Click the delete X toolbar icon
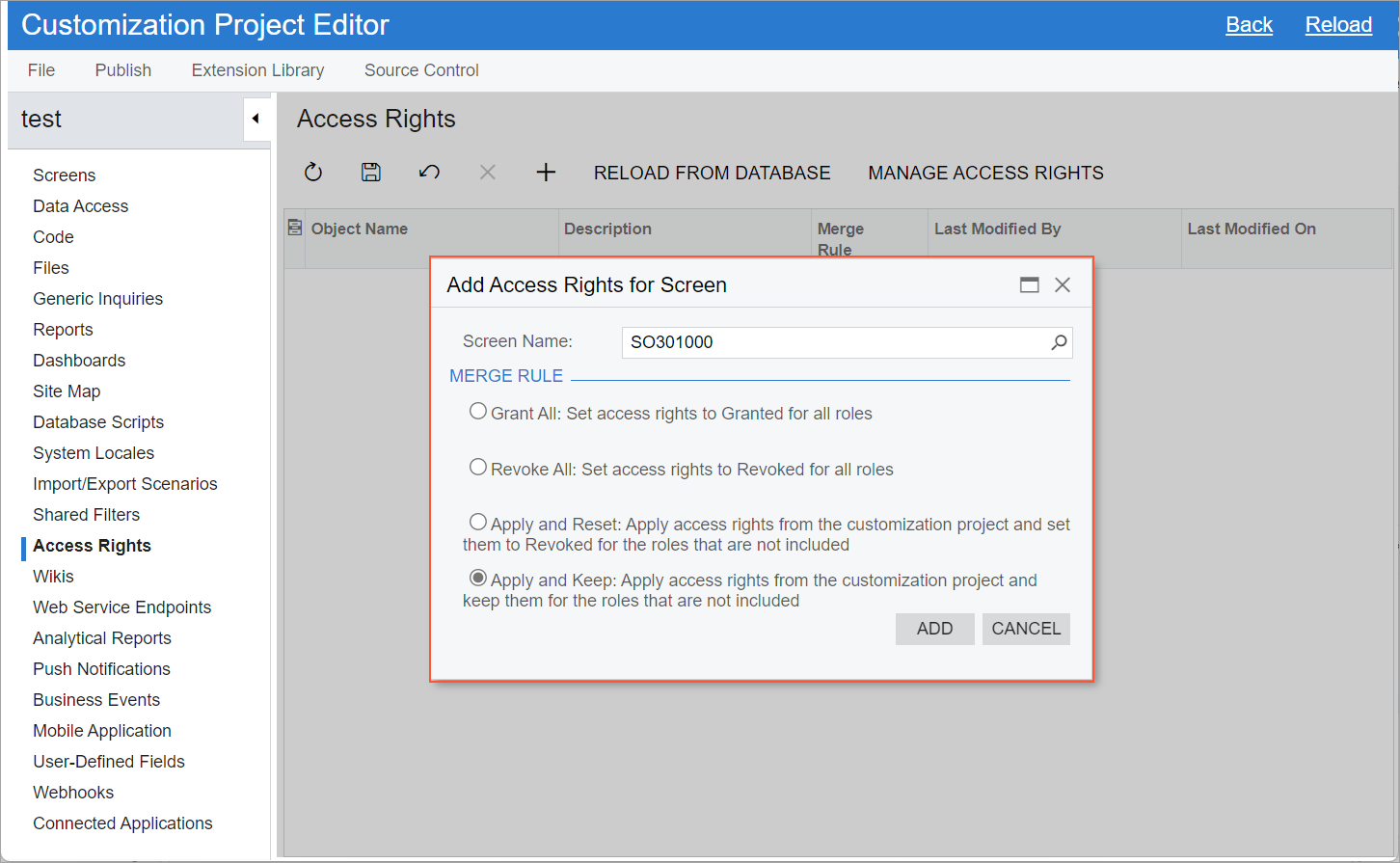This screenshot has height=863, width=1400. tap(488, 173)
